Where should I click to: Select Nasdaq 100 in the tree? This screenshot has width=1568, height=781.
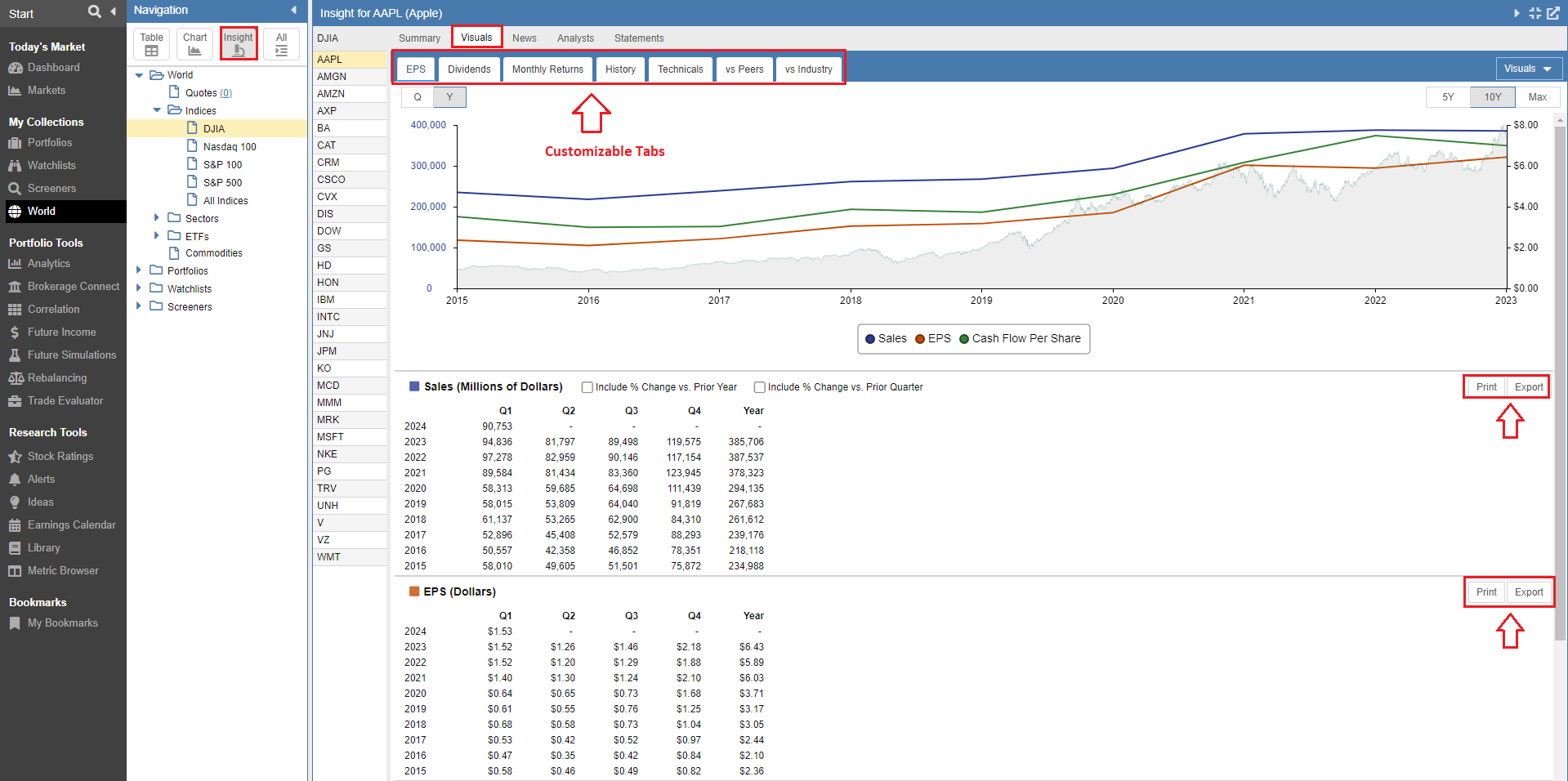click(230, 147)
